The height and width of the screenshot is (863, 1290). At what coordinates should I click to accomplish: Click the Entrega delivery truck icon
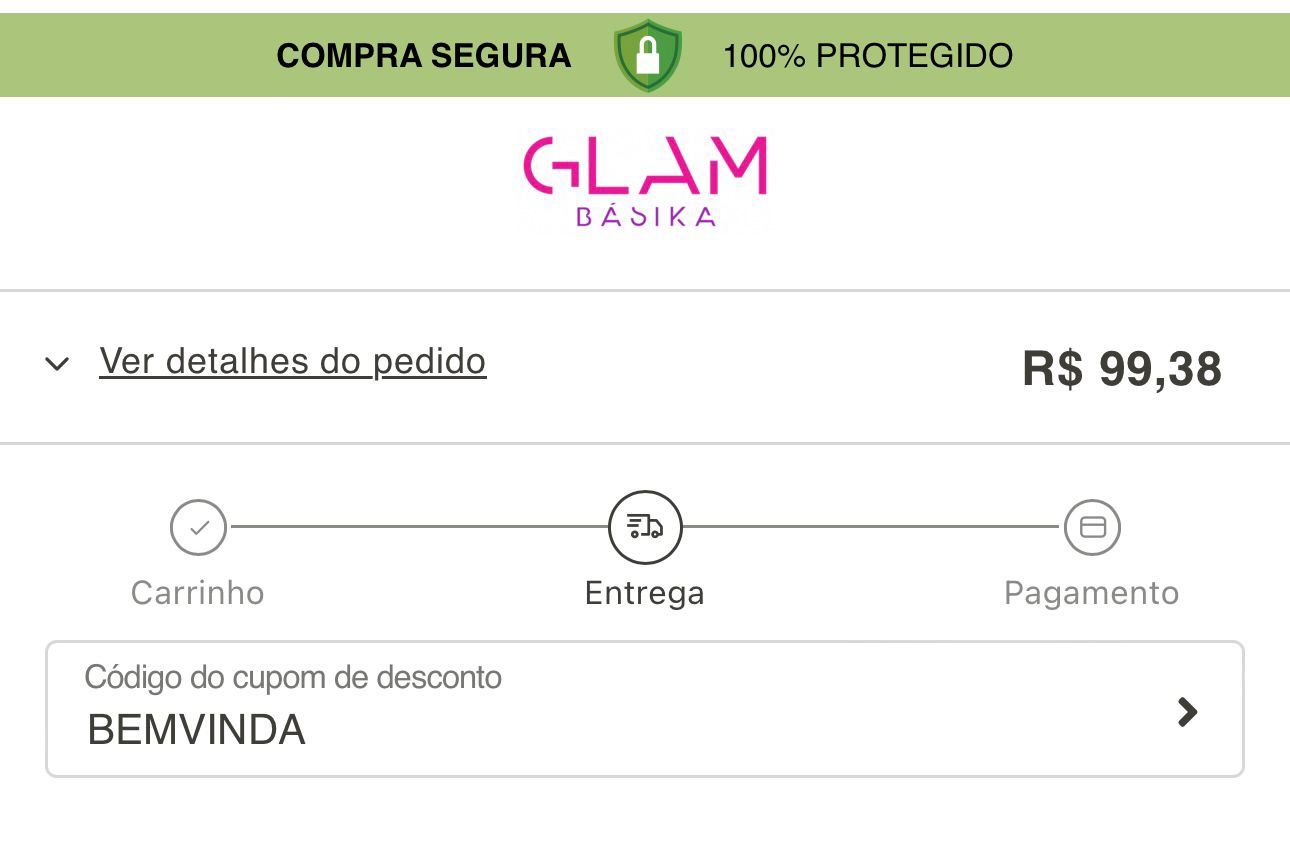coord(645,527)
